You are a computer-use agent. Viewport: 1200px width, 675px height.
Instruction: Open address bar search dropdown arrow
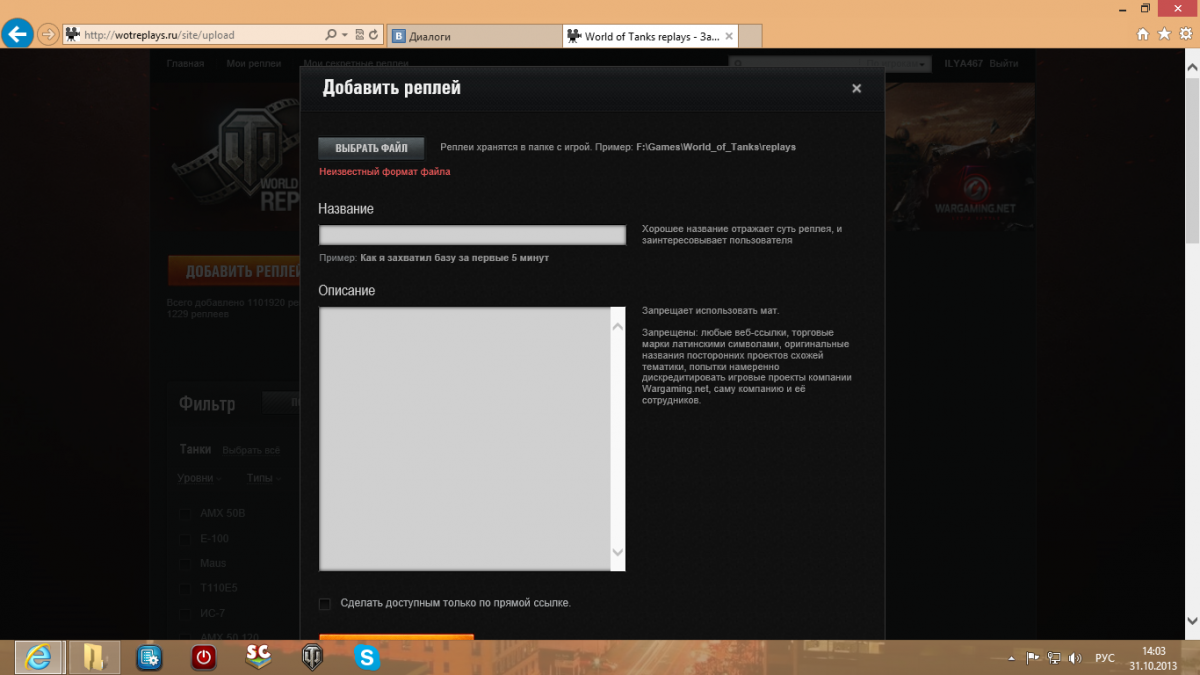[345, 35]
